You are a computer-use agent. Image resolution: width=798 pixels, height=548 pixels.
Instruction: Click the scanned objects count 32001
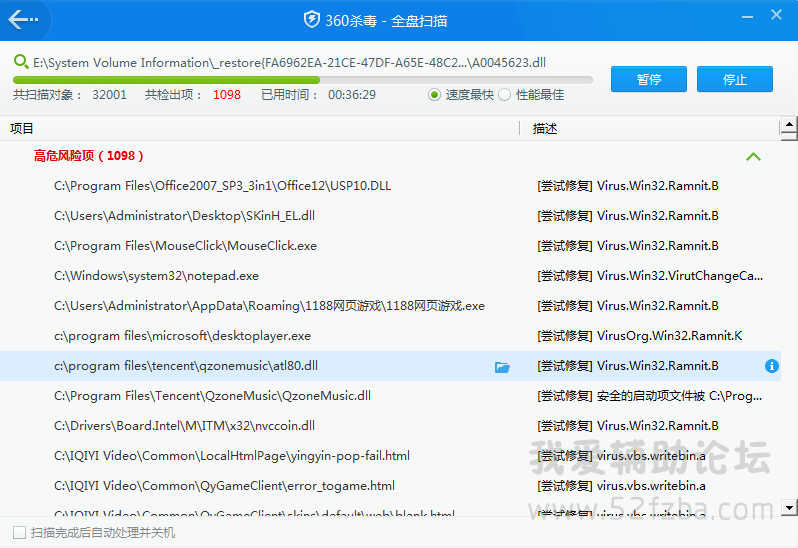point(109,95)
